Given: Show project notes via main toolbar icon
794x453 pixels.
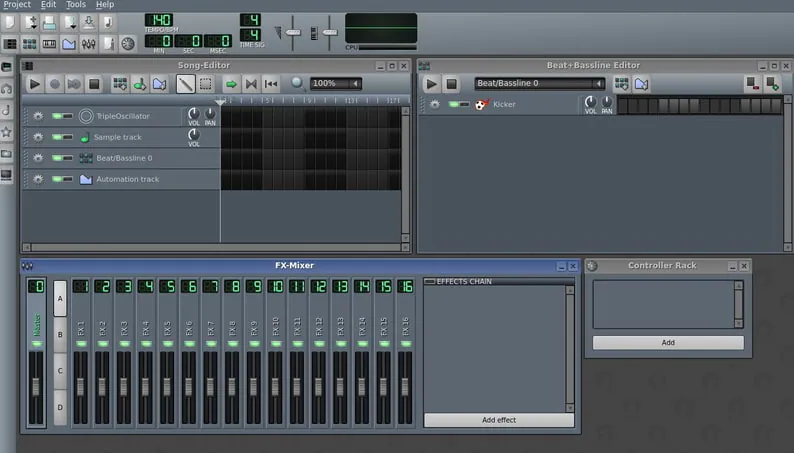Looking at the screenshot, I should pos(108,44).
